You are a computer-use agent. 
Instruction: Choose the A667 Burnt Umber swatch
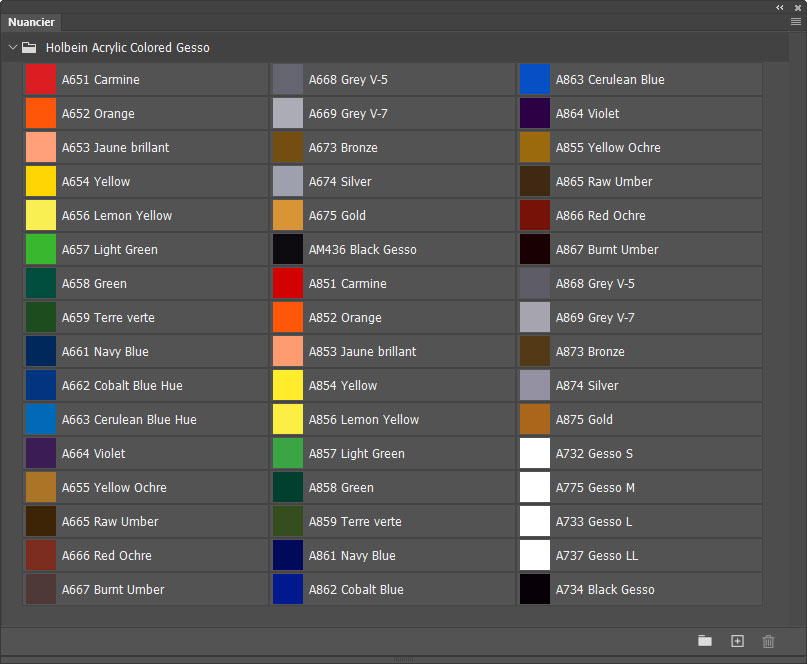[x=41, y=590]
